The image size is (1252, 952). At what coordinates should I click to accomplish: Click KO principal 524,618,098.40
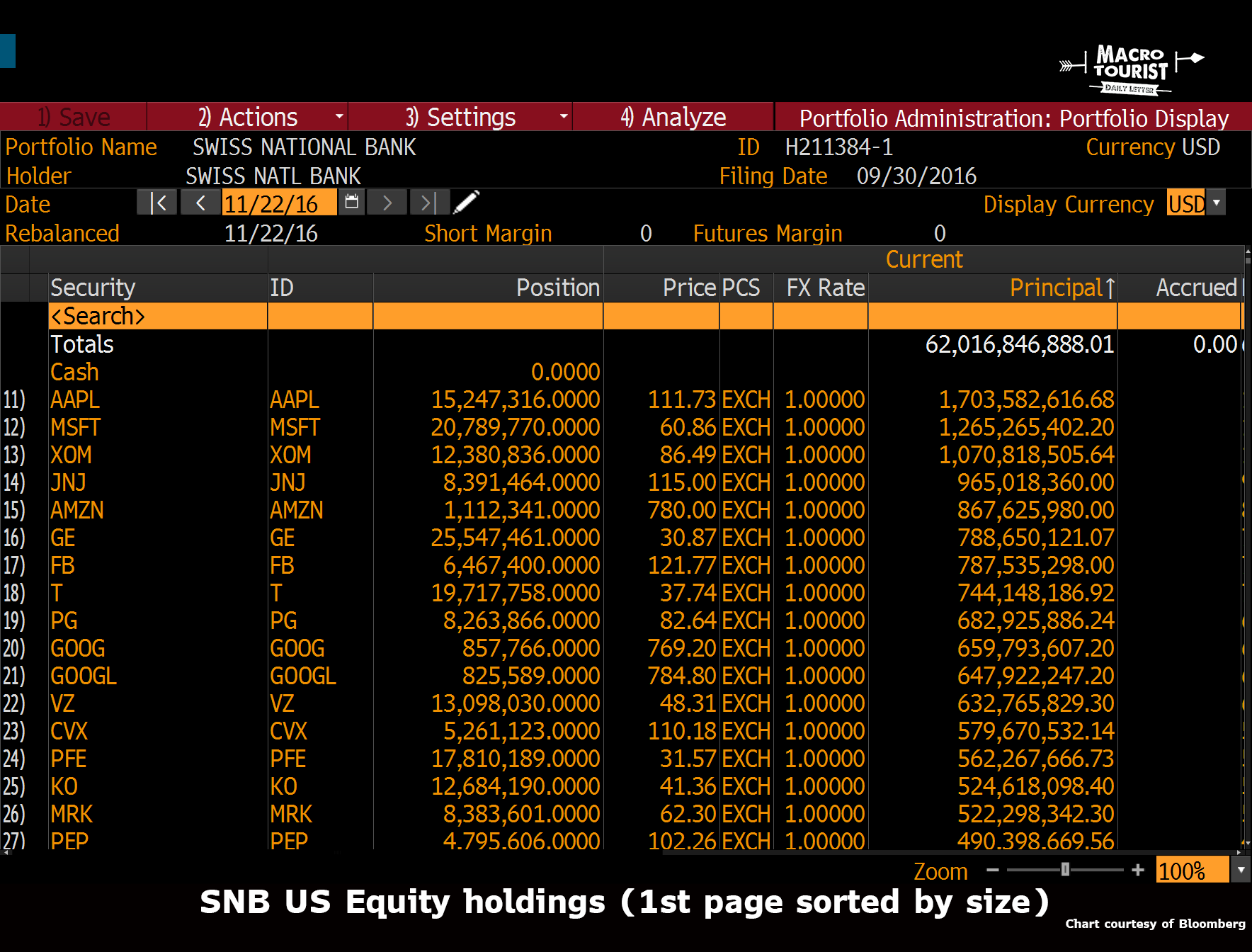tap(1036, 786)
